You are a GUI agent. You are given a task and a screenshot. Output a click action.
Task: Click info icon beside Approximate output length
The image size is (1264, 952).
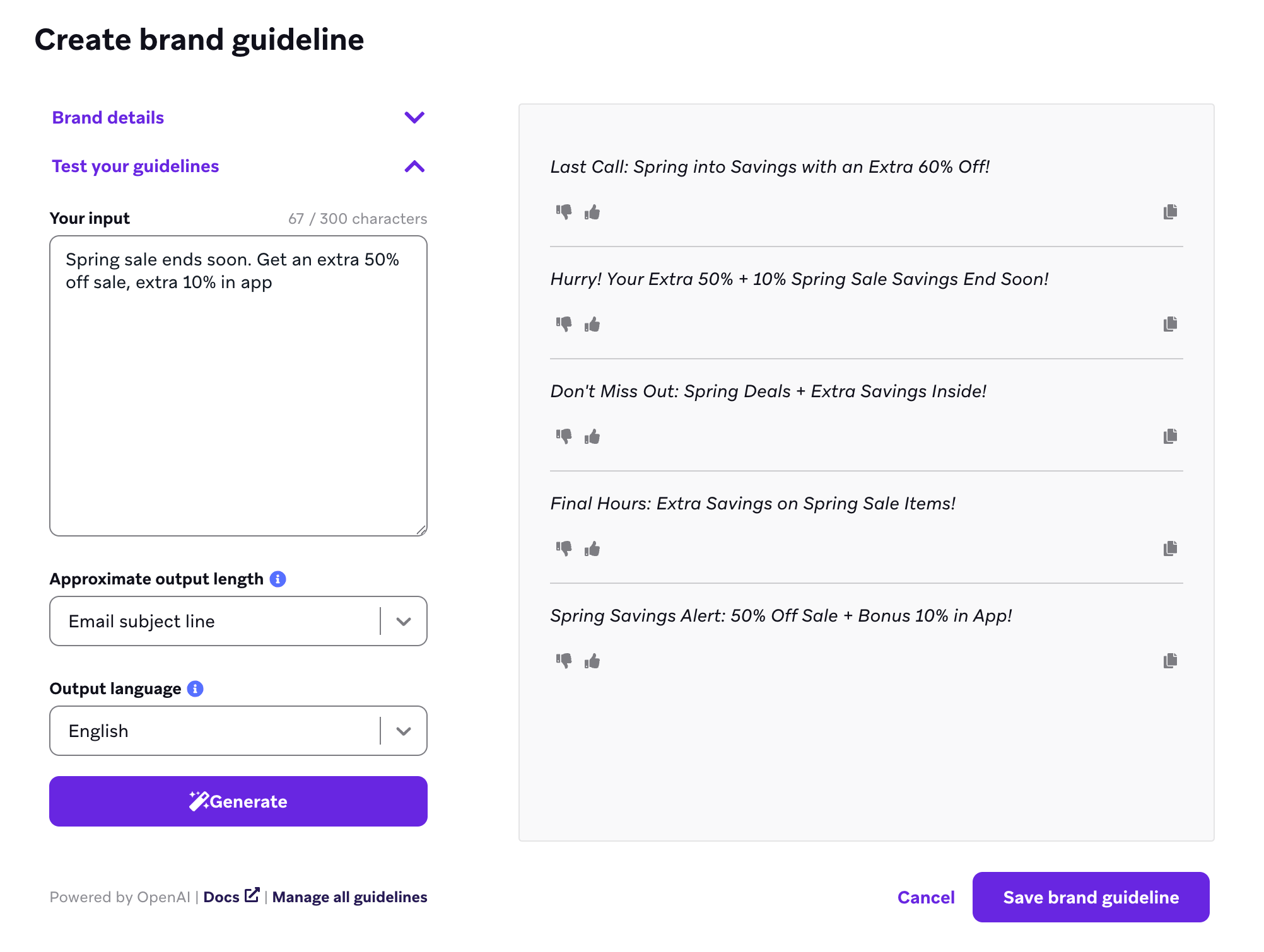coord(278,579)
